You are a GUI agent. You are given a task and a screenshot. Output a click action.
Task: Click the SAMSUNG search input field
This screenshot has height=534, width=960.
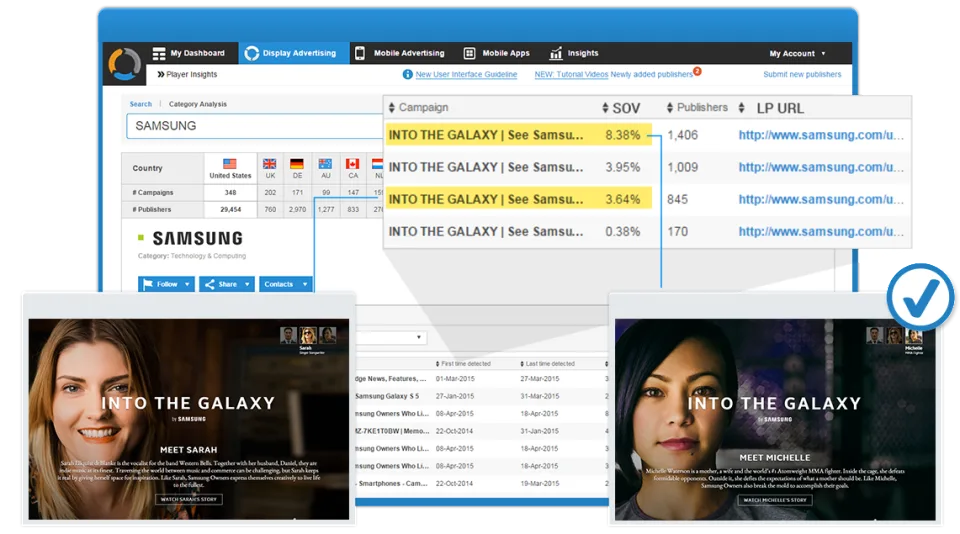[x=255, y=126]
